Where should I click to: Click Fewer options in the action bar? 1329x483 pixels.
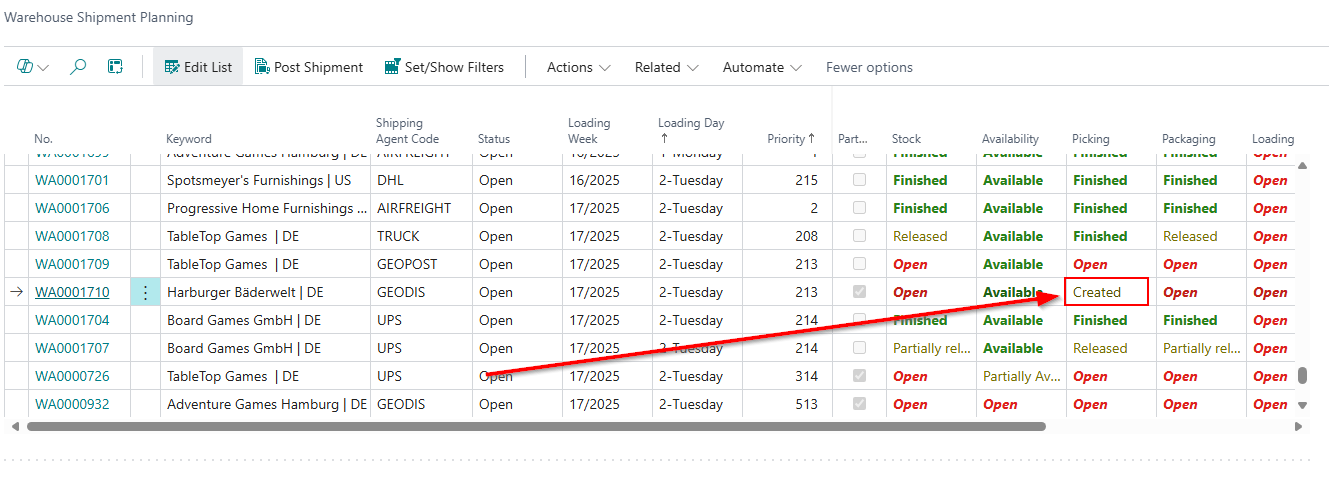point(869,67)
